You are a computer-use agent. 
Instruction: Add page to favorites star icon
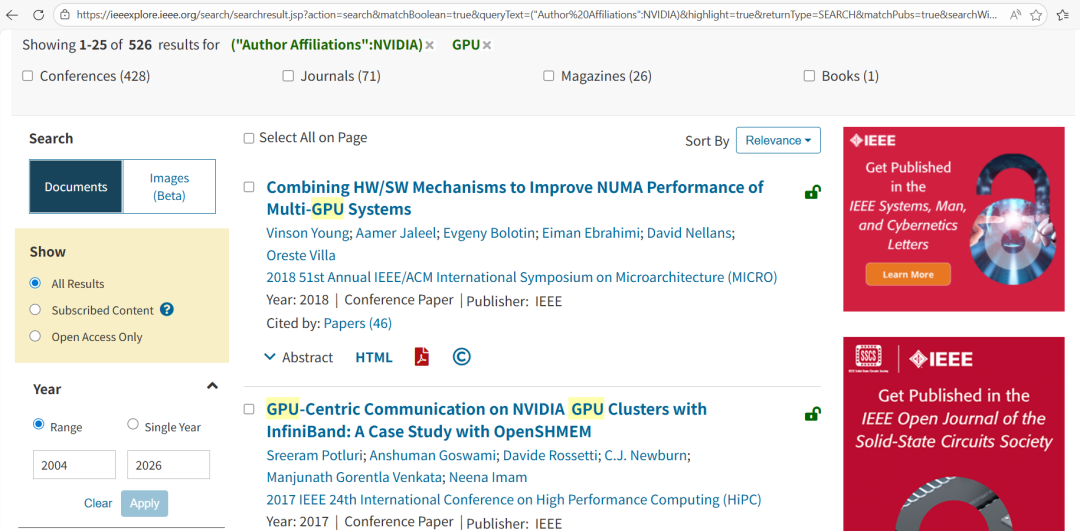click(x=1035, y=14)
